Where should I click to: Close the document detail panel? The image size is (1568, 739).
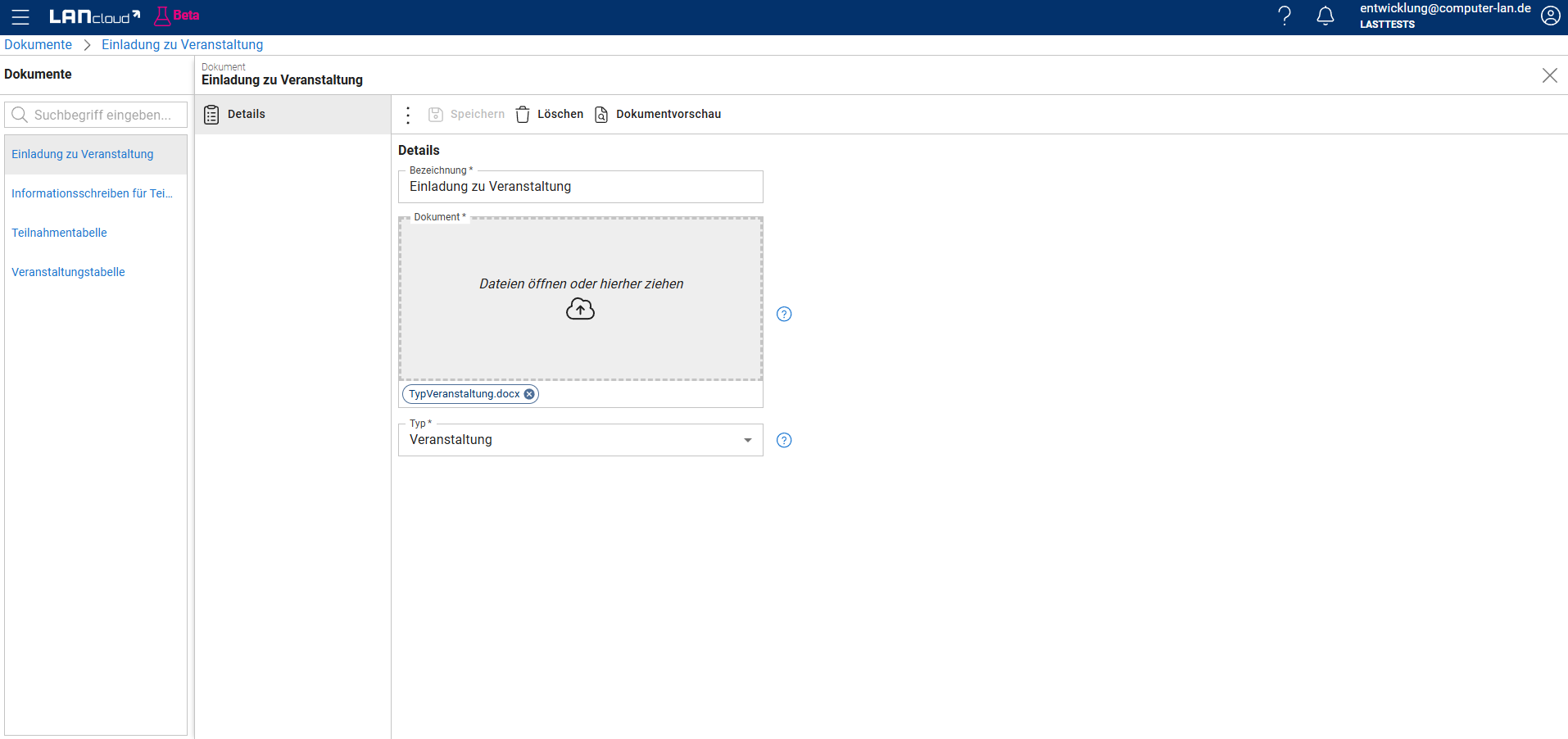coord(1549,75)
